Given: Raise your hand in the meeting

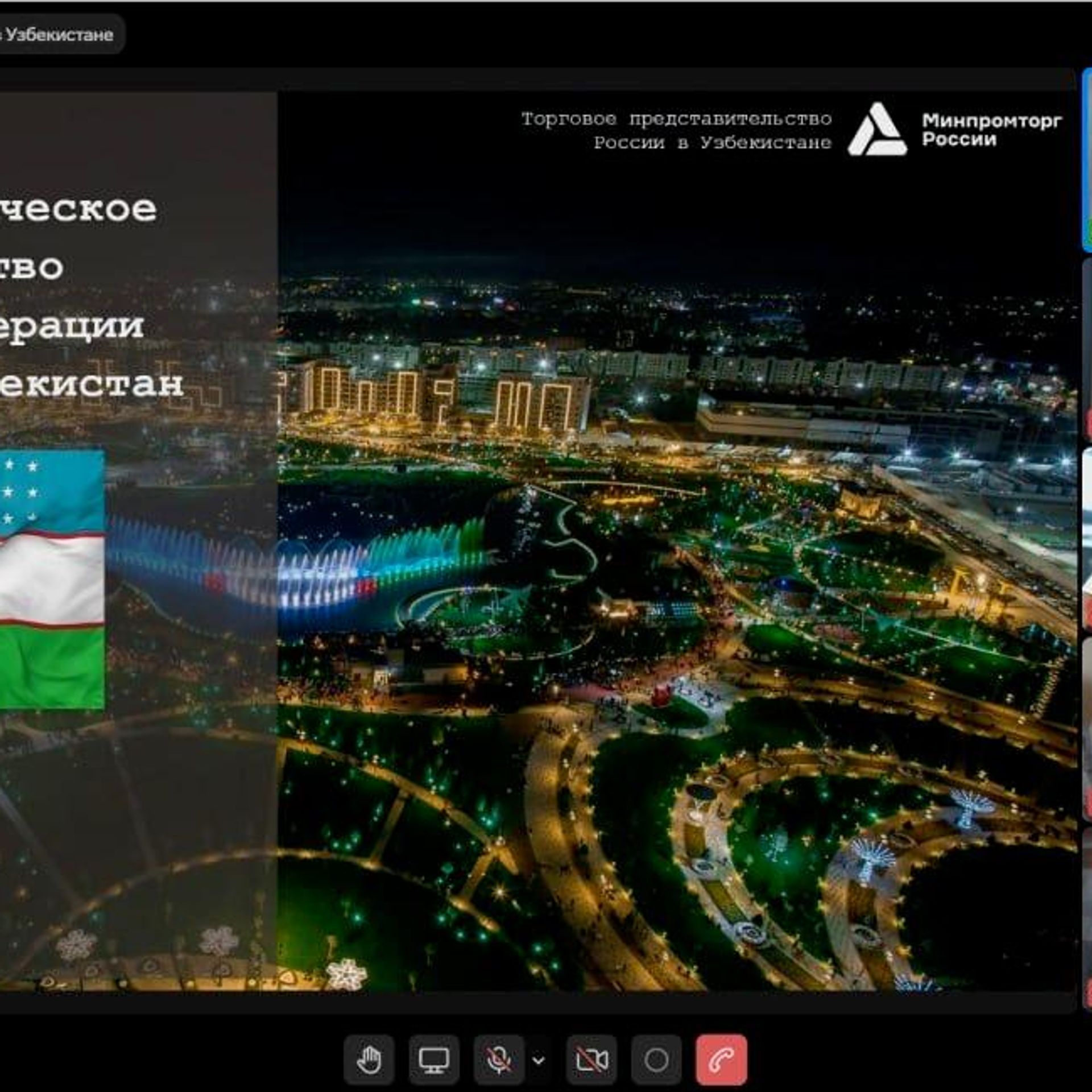Looking at the screenshot, I should pos(369,1060).
